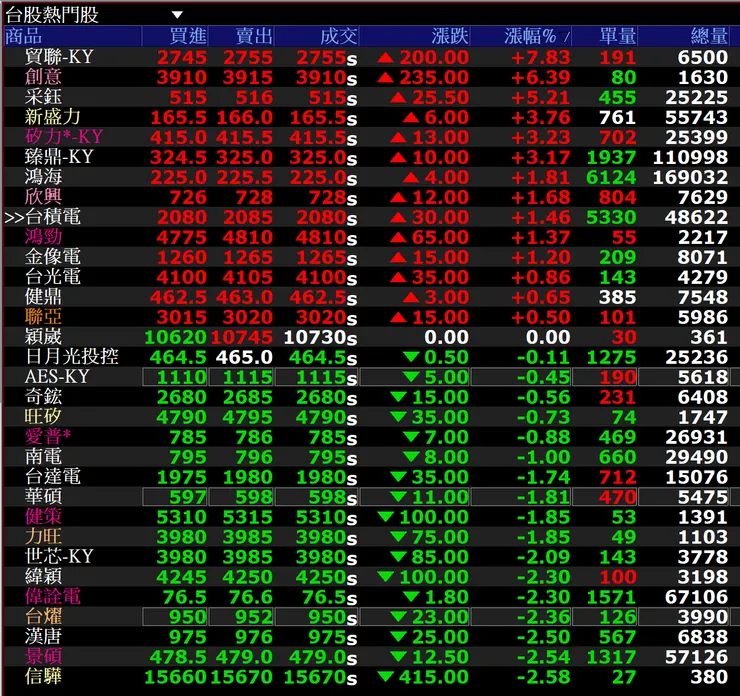
Task: Select the 偉詮電 stock name
Action: point(52,596)
